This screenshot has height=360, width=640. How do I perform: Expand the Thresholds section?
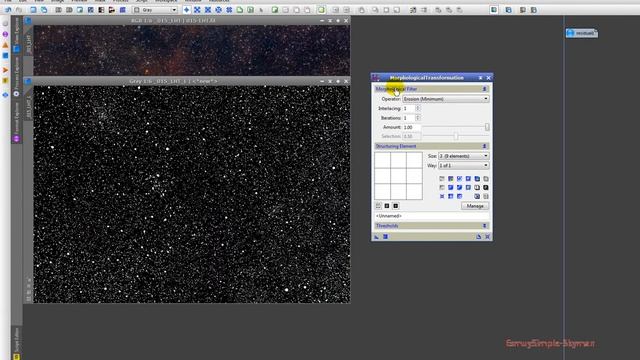point(484,226)
